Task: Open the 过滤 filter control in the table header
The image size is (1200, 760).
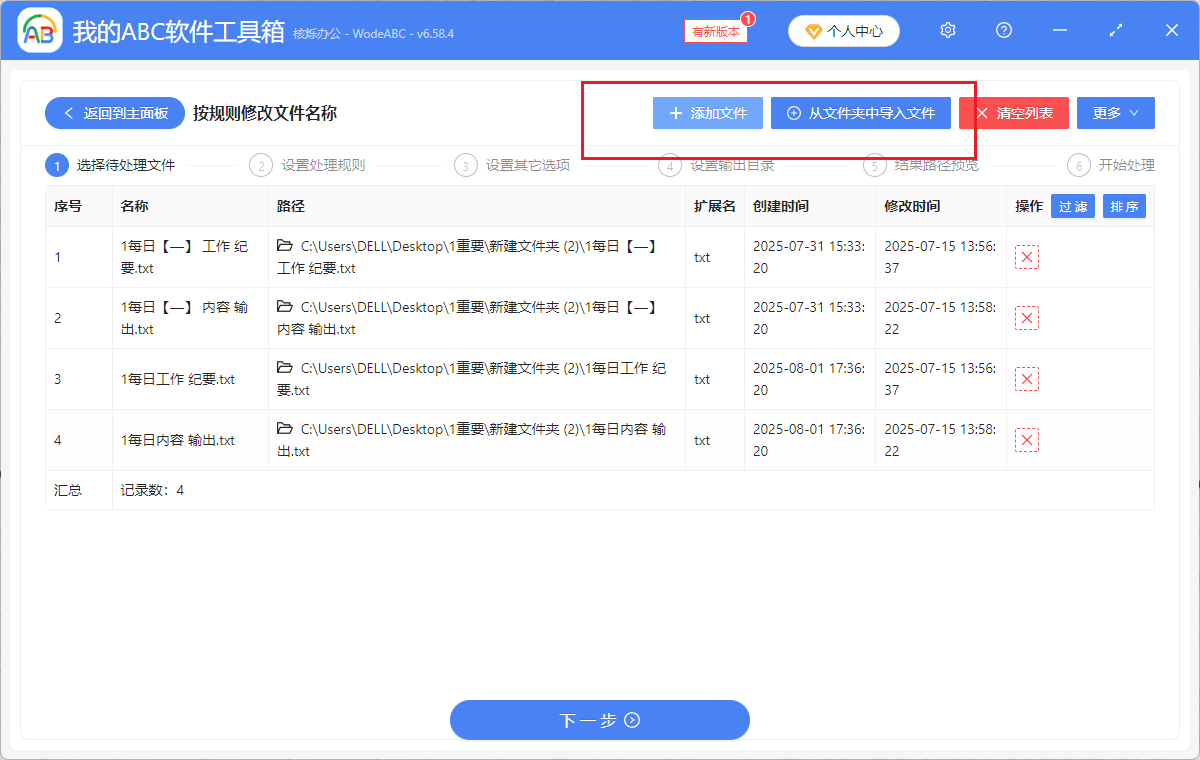Action: [1072, 206]
